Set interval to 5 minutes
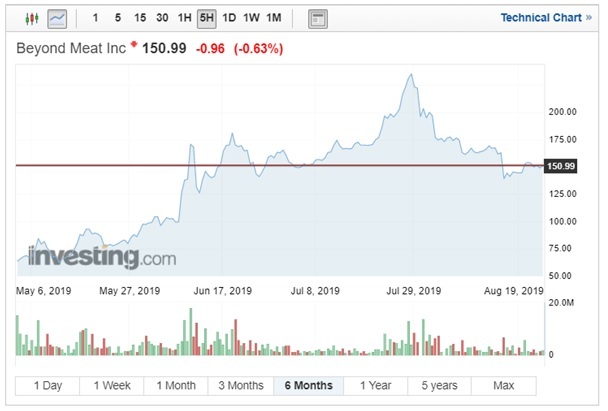Image resolution: width=608 pixels, height=411 pixels. (117, 18)
